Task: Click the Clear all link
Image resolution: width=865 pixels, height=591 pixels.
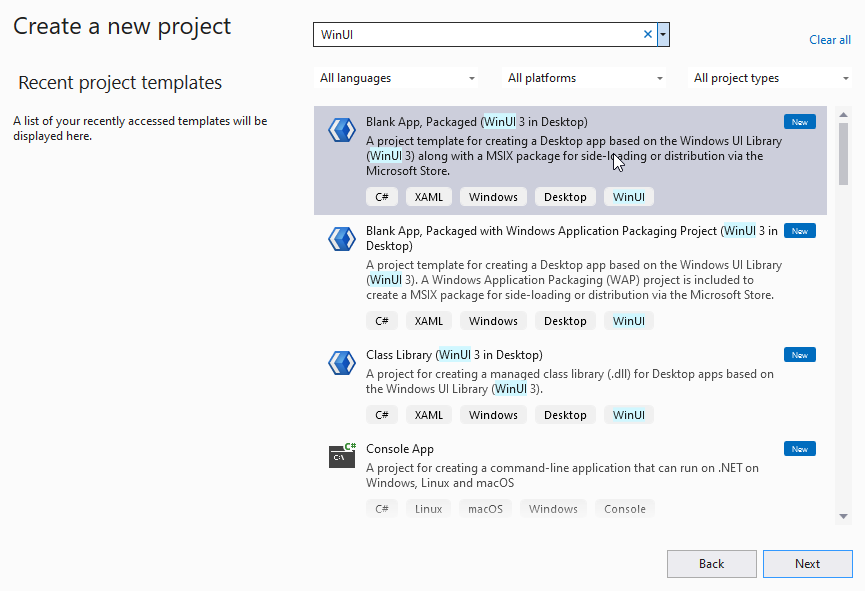Action: coord(830,39)
